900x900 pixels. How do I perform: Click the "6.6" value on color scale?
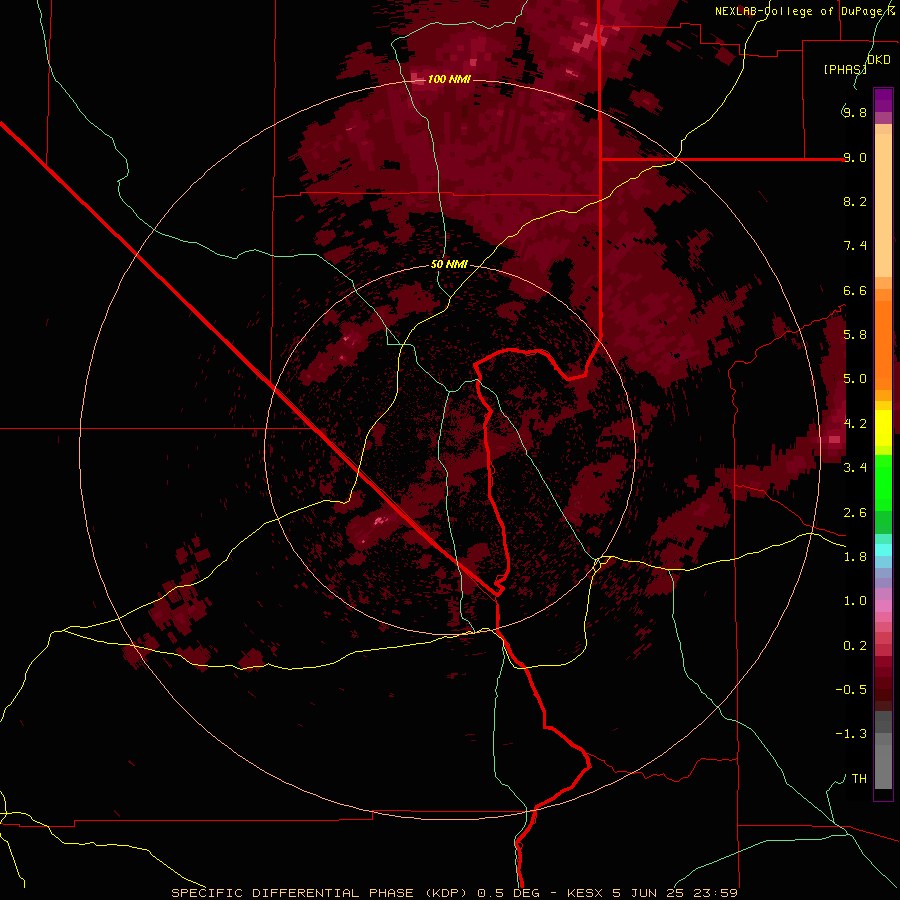855,290
